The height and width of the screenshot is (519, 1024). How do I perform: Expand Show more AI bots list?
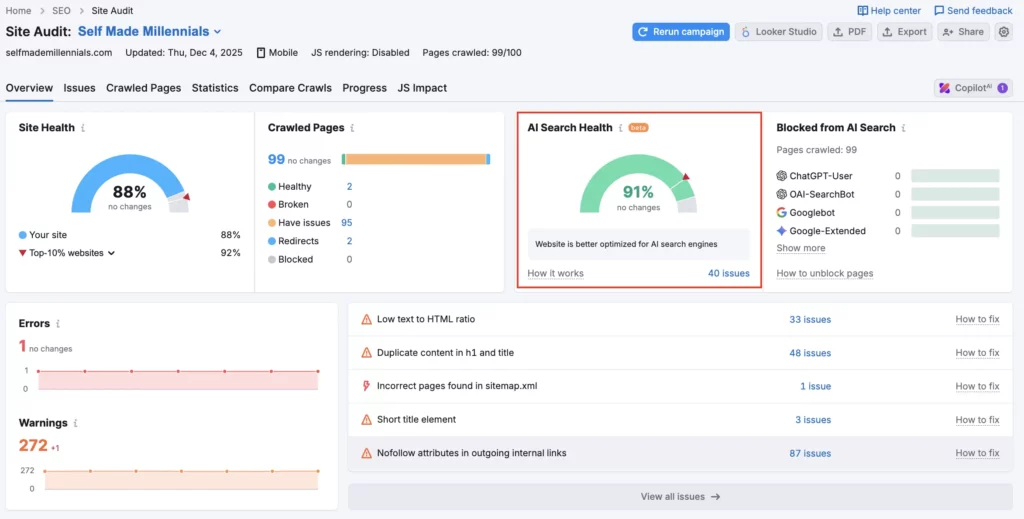(x=801, y=248)
